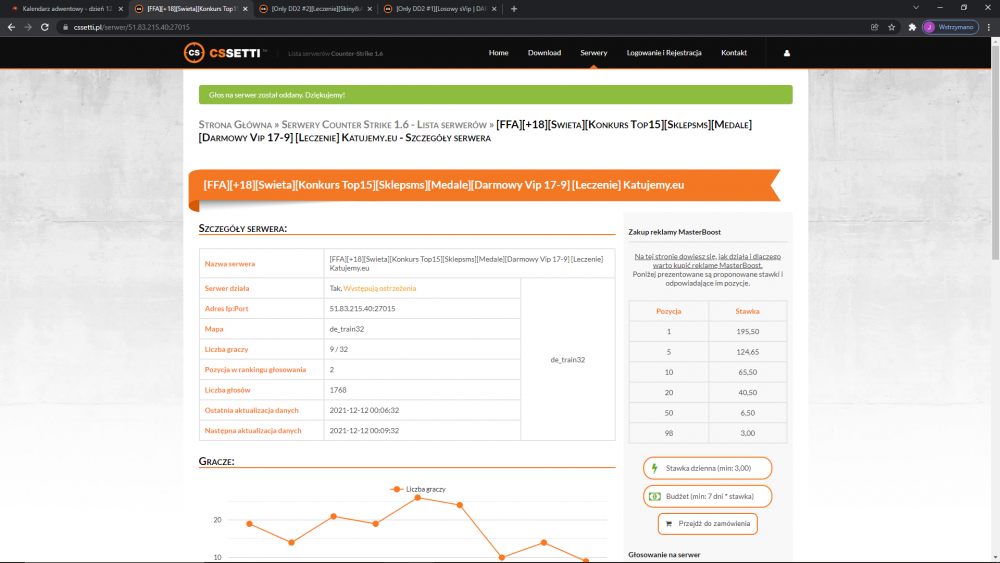Click the Stawka dzienna input field

[707, 468]
